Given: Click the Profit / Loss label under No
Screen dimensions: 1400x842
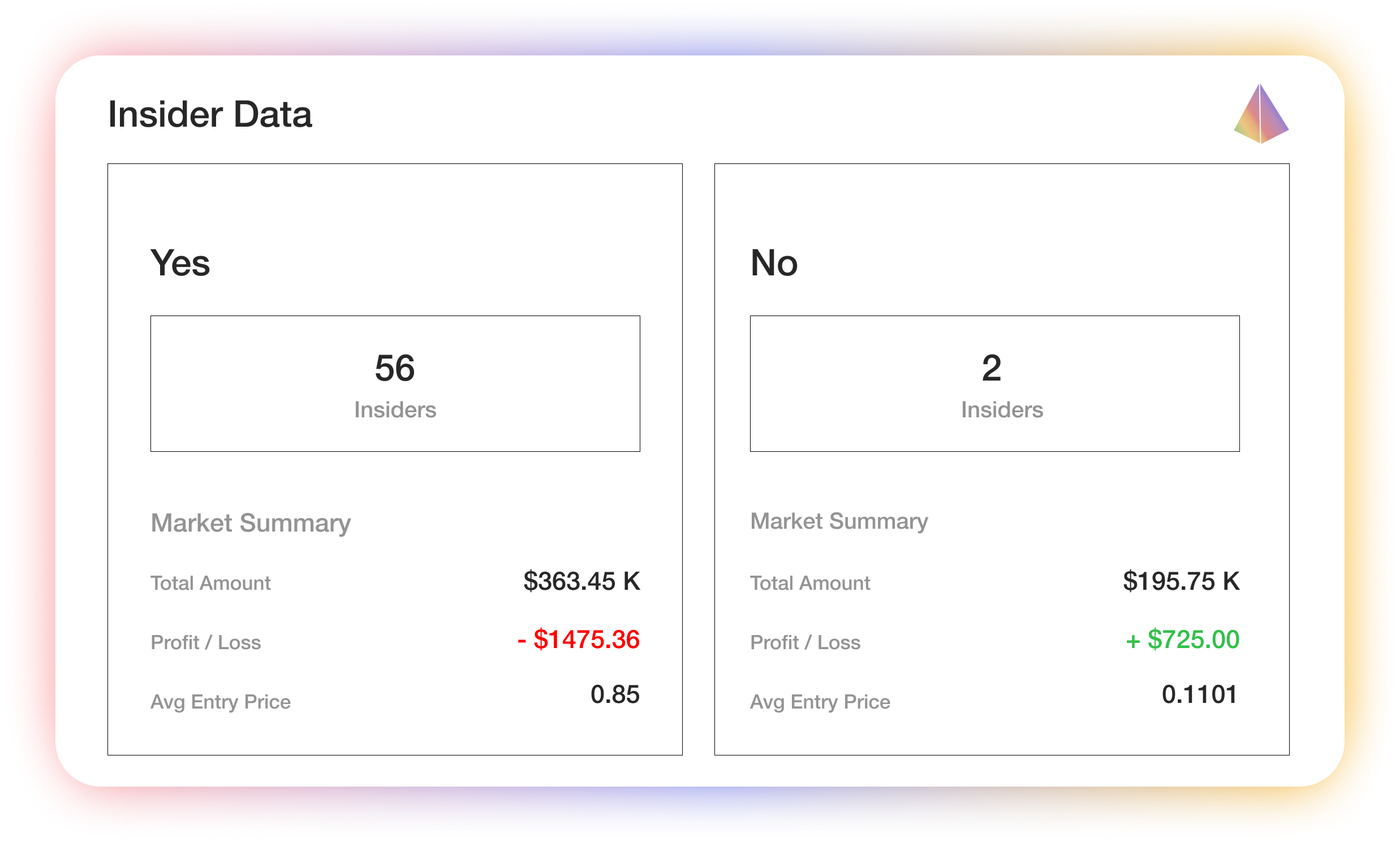Looking at the screenshot, I should pyautogui.click(x=806, y=642).
